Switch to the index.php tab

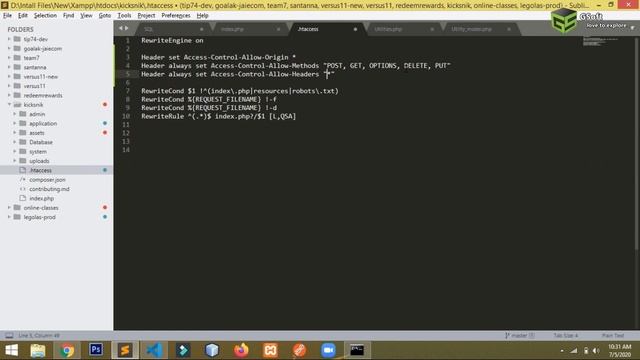[250, 29]
